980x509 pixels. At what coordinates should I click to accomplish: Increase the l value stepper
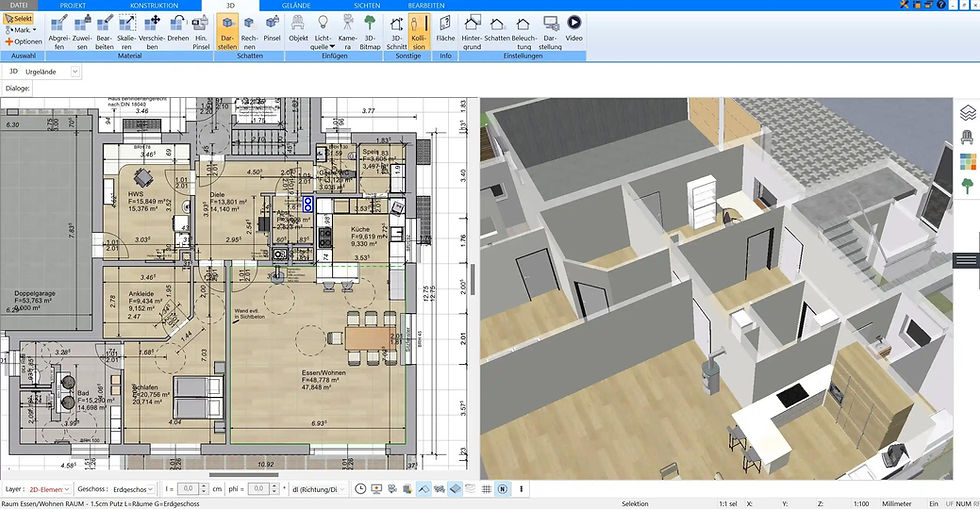pyautogui.click(x=204, y=486)
